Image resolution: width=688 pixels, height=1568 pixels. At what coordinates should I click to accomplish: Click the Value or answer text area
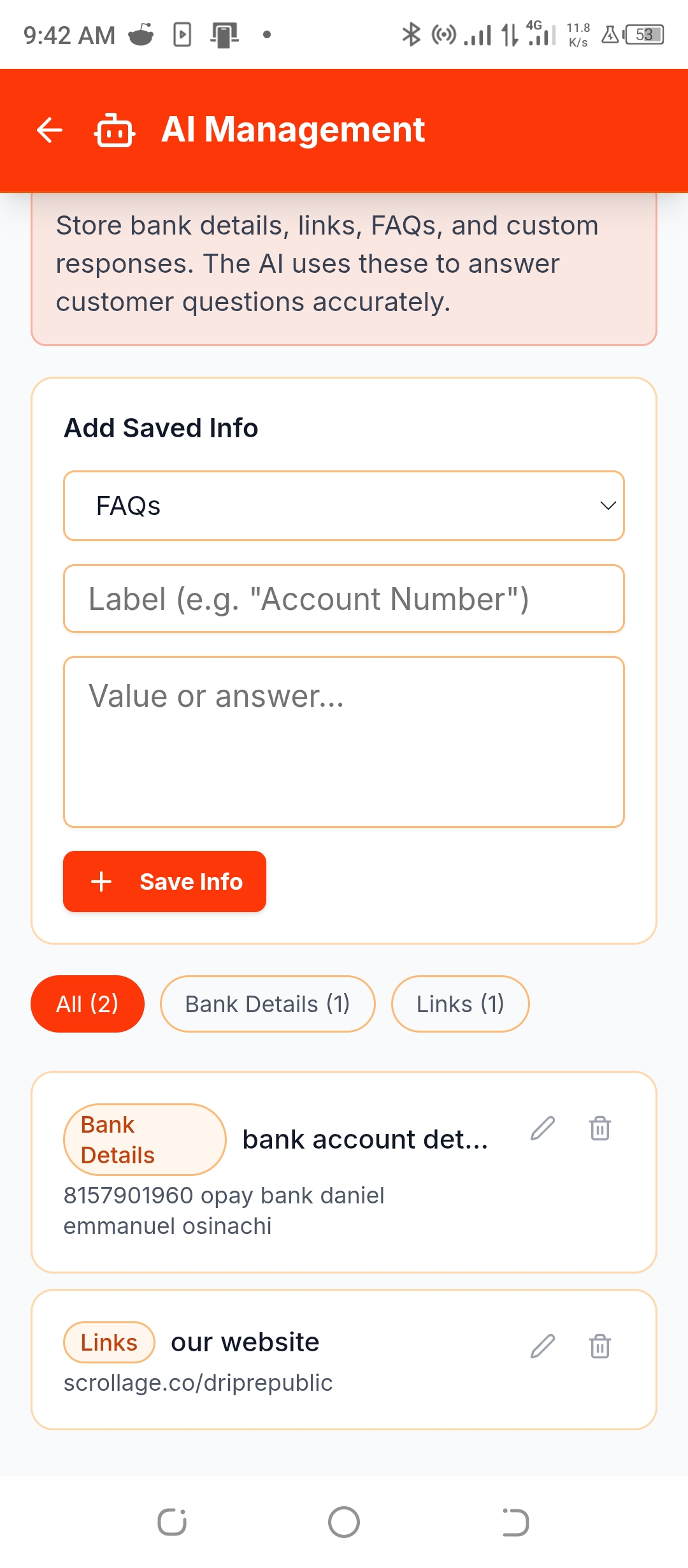click(x=343, y=742)
